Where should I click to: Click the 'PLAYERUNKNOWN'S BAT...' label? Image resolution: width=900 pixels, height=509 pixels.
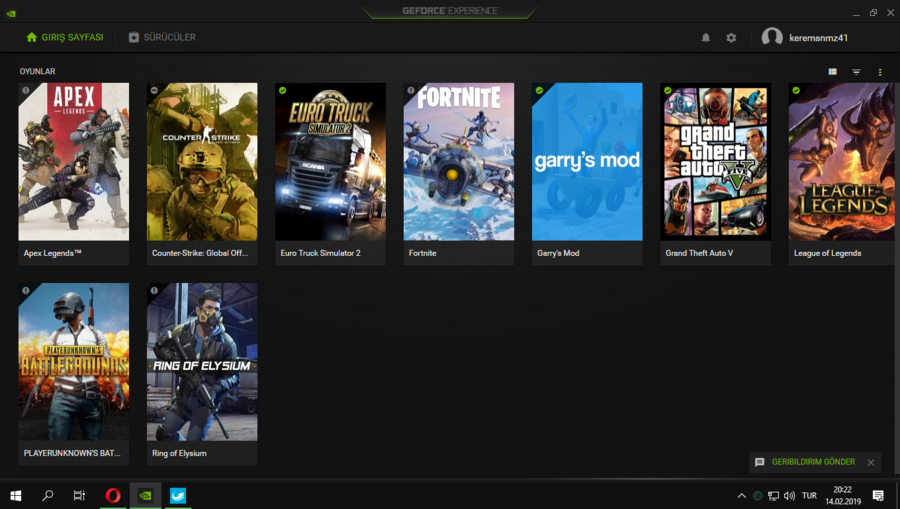coord(72,453)
